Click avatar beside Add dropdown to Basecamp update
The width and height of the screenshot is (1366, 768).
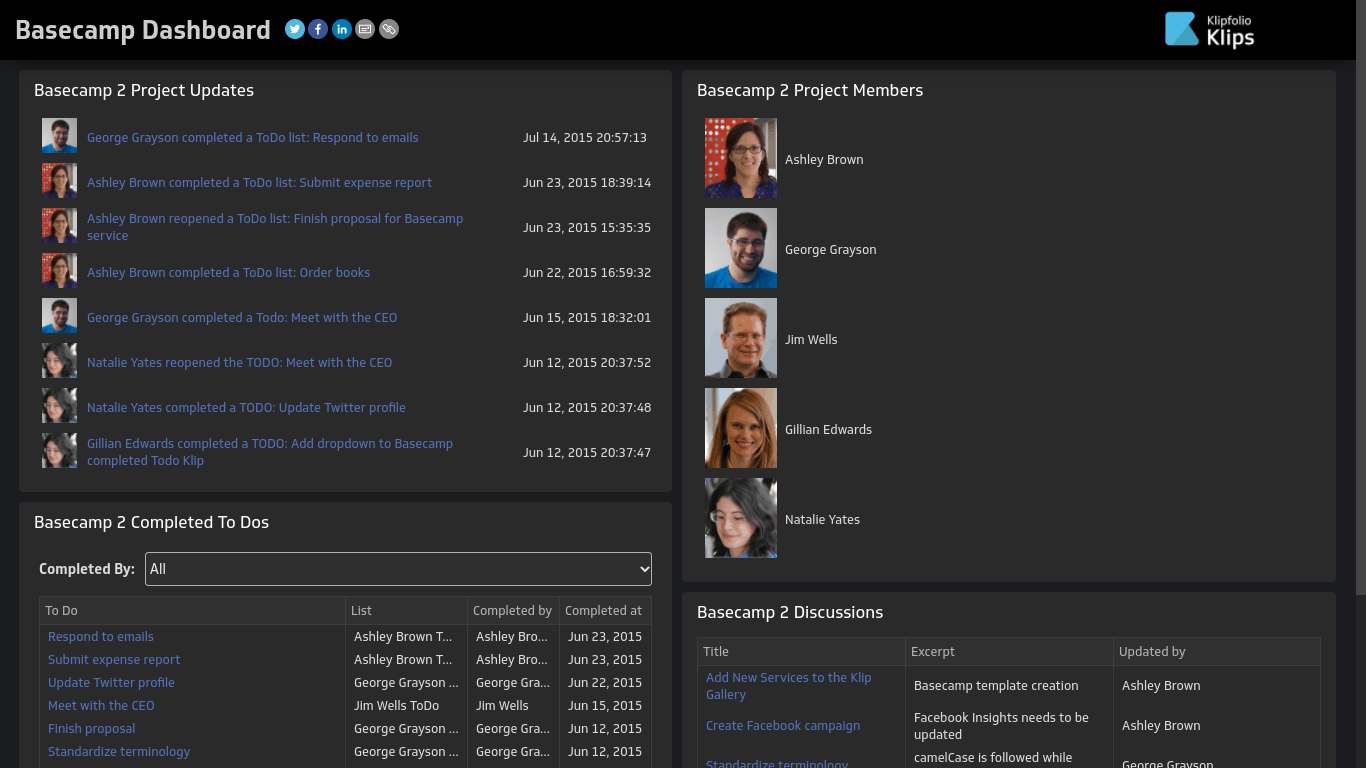click(x=59, y=451)
